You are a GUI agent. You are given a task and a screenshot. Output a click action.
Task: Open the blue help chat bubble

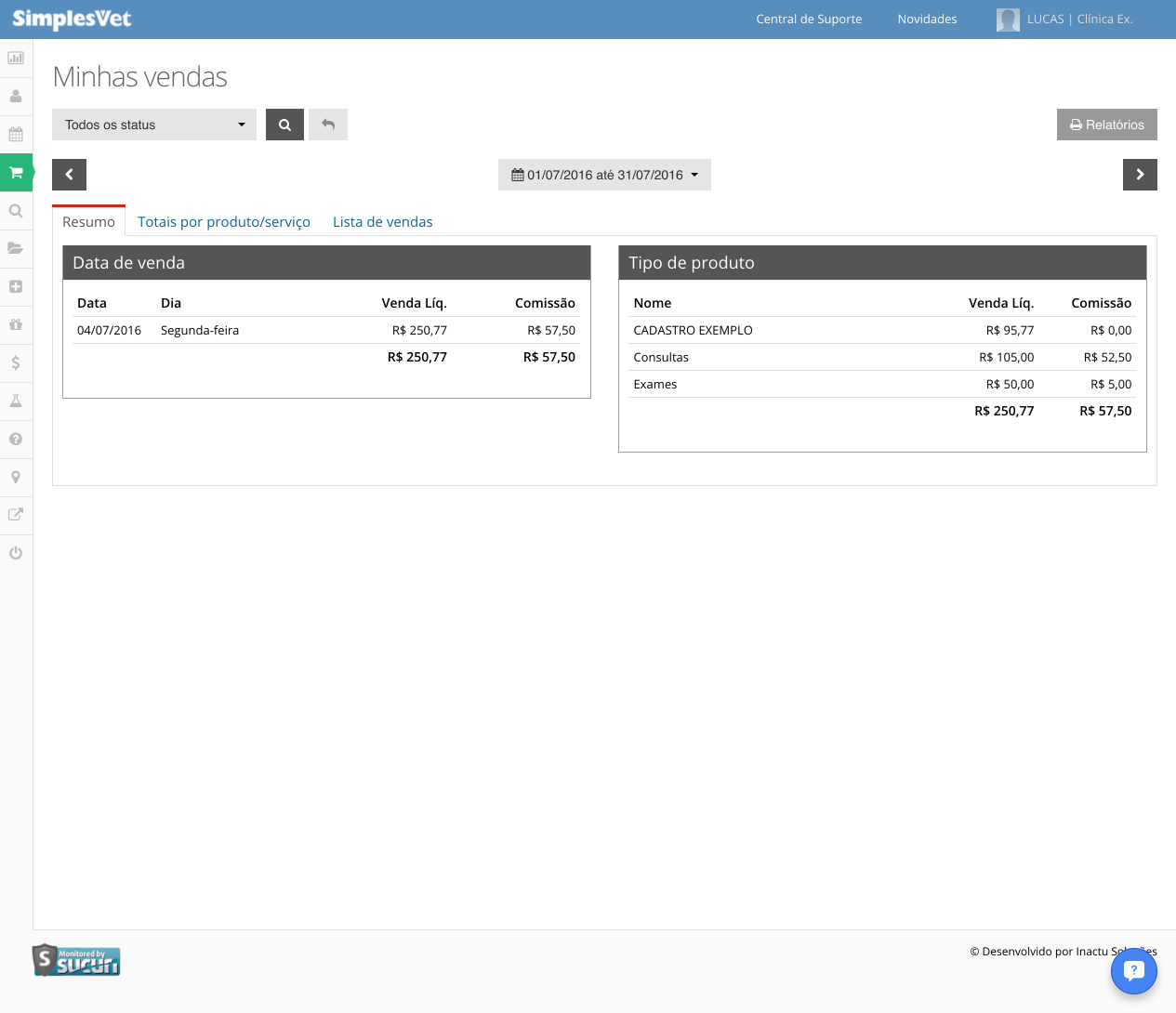point(1133,970)
